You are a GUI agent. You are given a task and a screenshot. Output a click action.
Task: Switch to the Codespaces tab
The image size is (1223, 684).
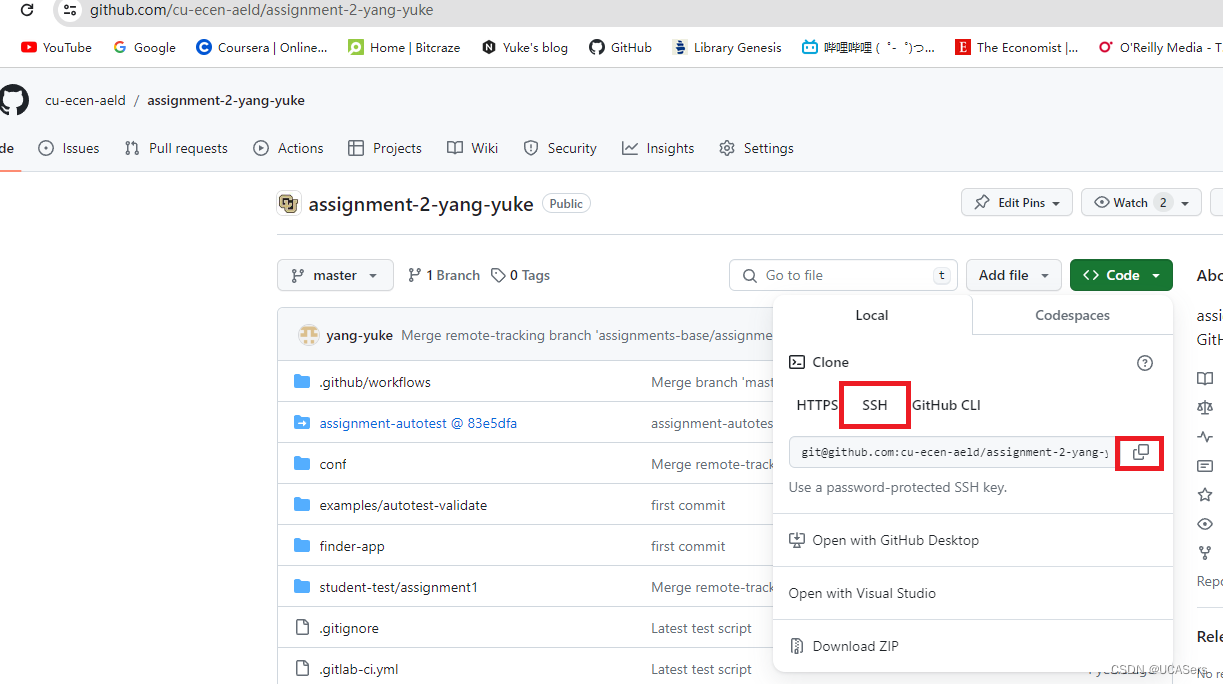pos(1071,315)
